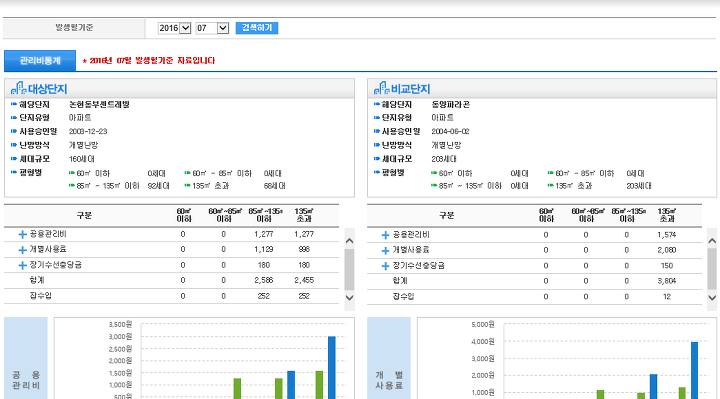Click the 구분 column header in 대상단지 table
This screenshot has width=720, height=399.
pyautogui.click(x=84, y=215)
